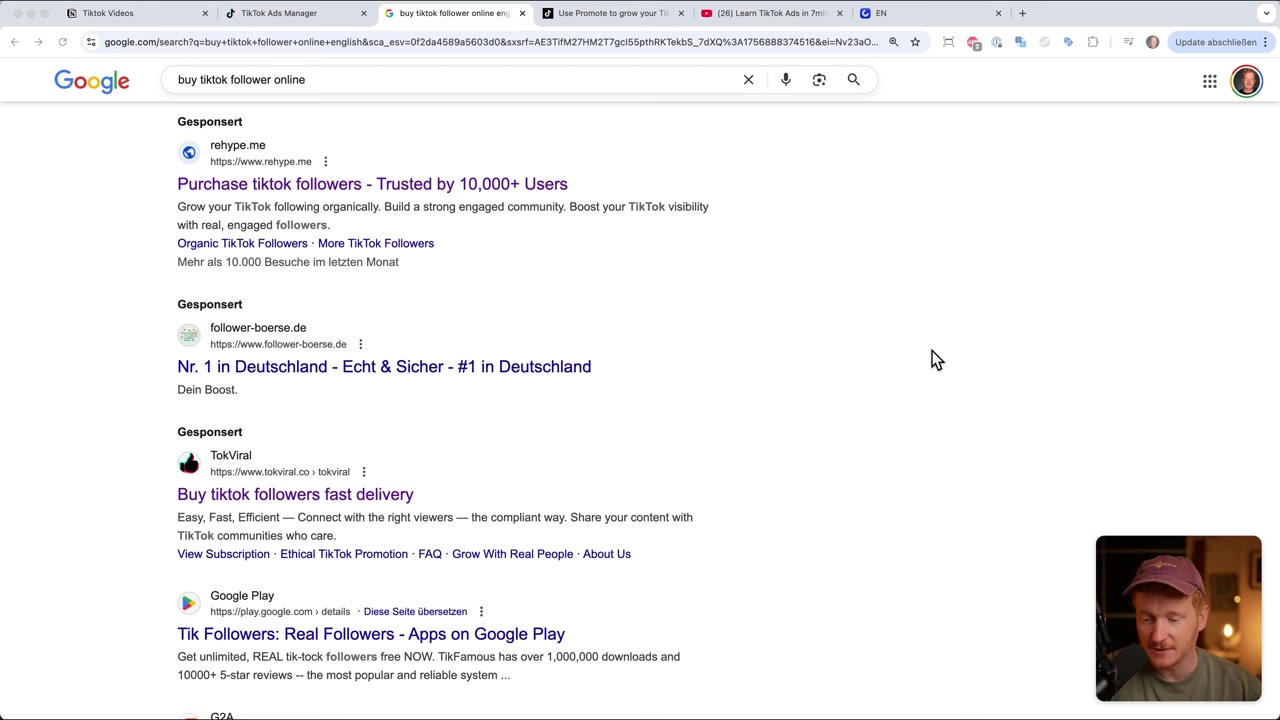This screenshot has width=1280, height=720.
Task: Switch to the TikTok Ads Manager tab
Action: [x=278, y=13]
